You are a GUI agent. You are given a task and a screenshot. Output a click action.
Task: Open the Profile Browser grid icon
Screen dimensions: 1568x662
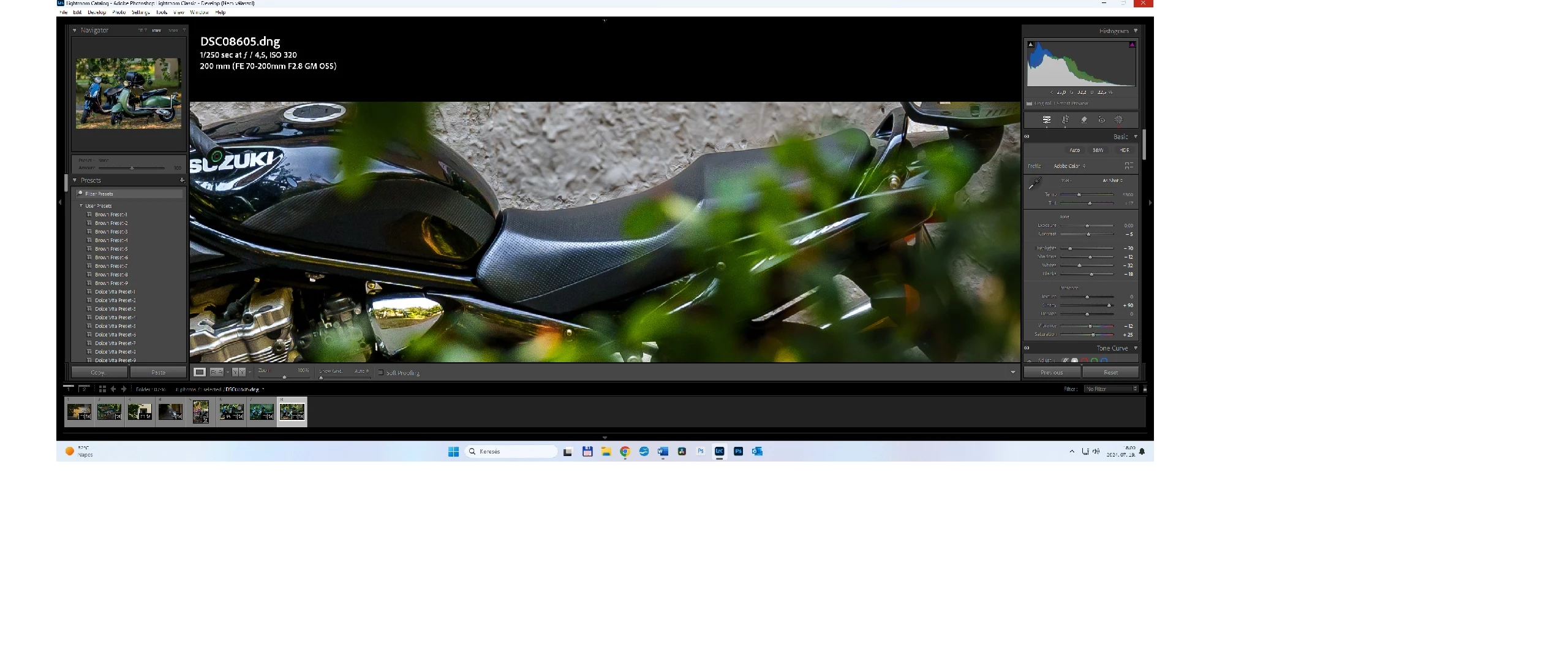pos(1129,166)
